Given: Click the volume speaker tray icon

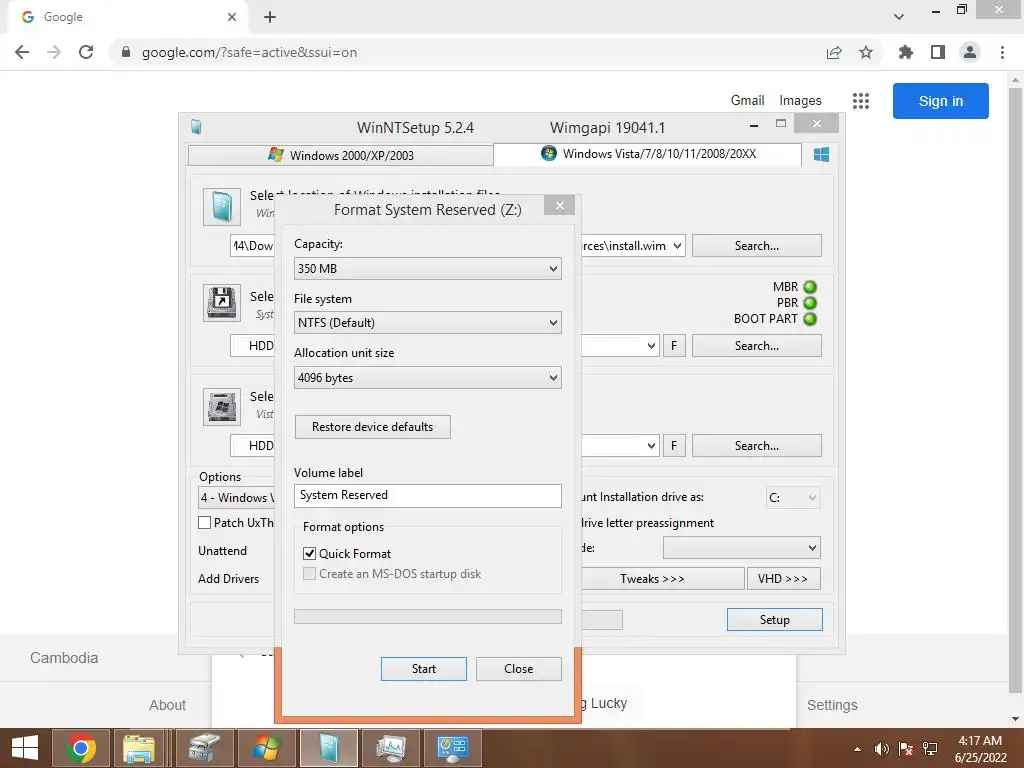Looking at the screenshot, I should [x=882, y=749].
